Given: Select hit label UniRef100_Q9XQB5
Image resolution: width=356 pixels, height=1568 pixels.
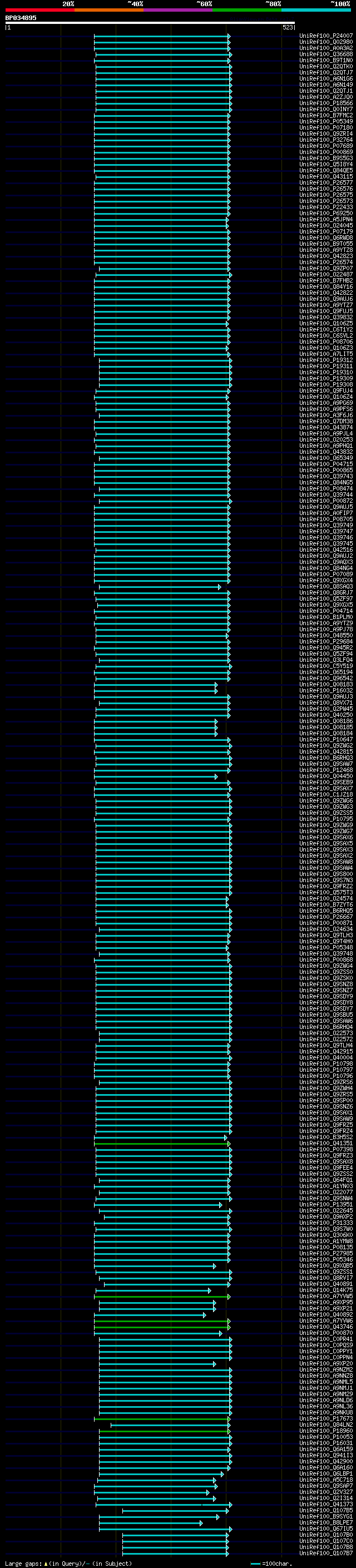Looking at the screenshot, I should 326,1265.
